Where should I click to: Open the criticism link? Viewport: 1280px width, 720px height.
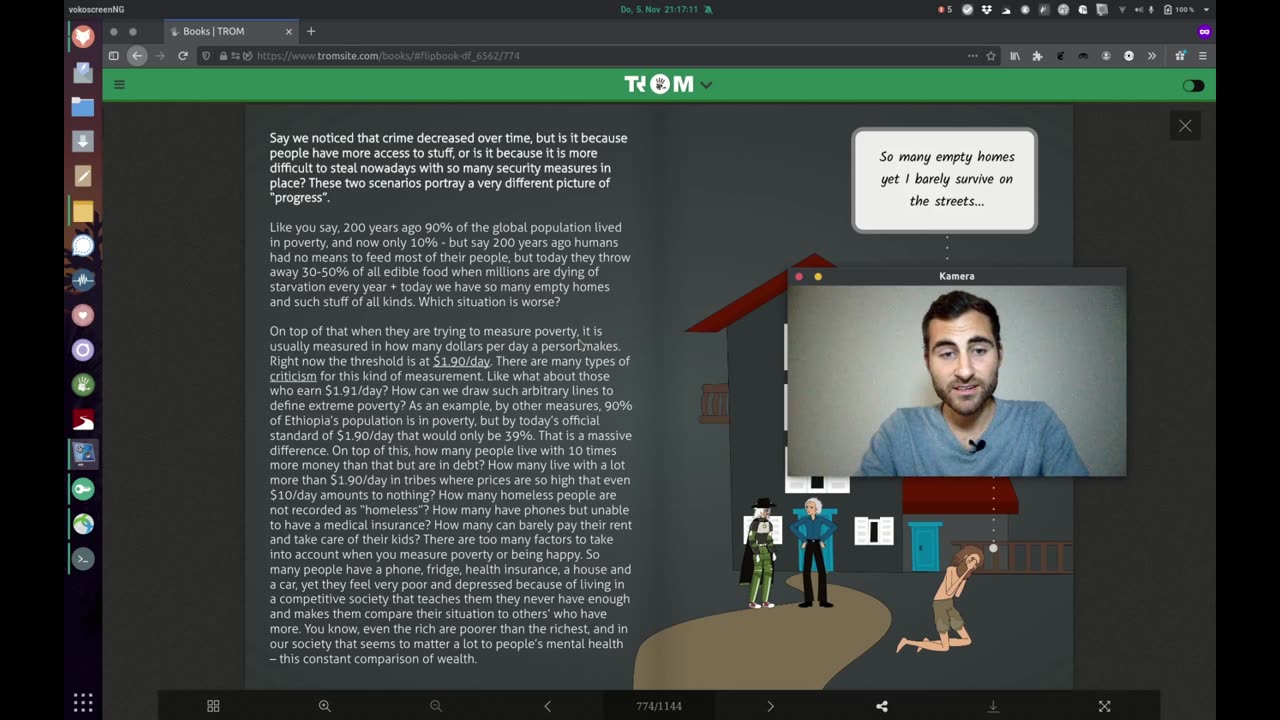point(293,376)
